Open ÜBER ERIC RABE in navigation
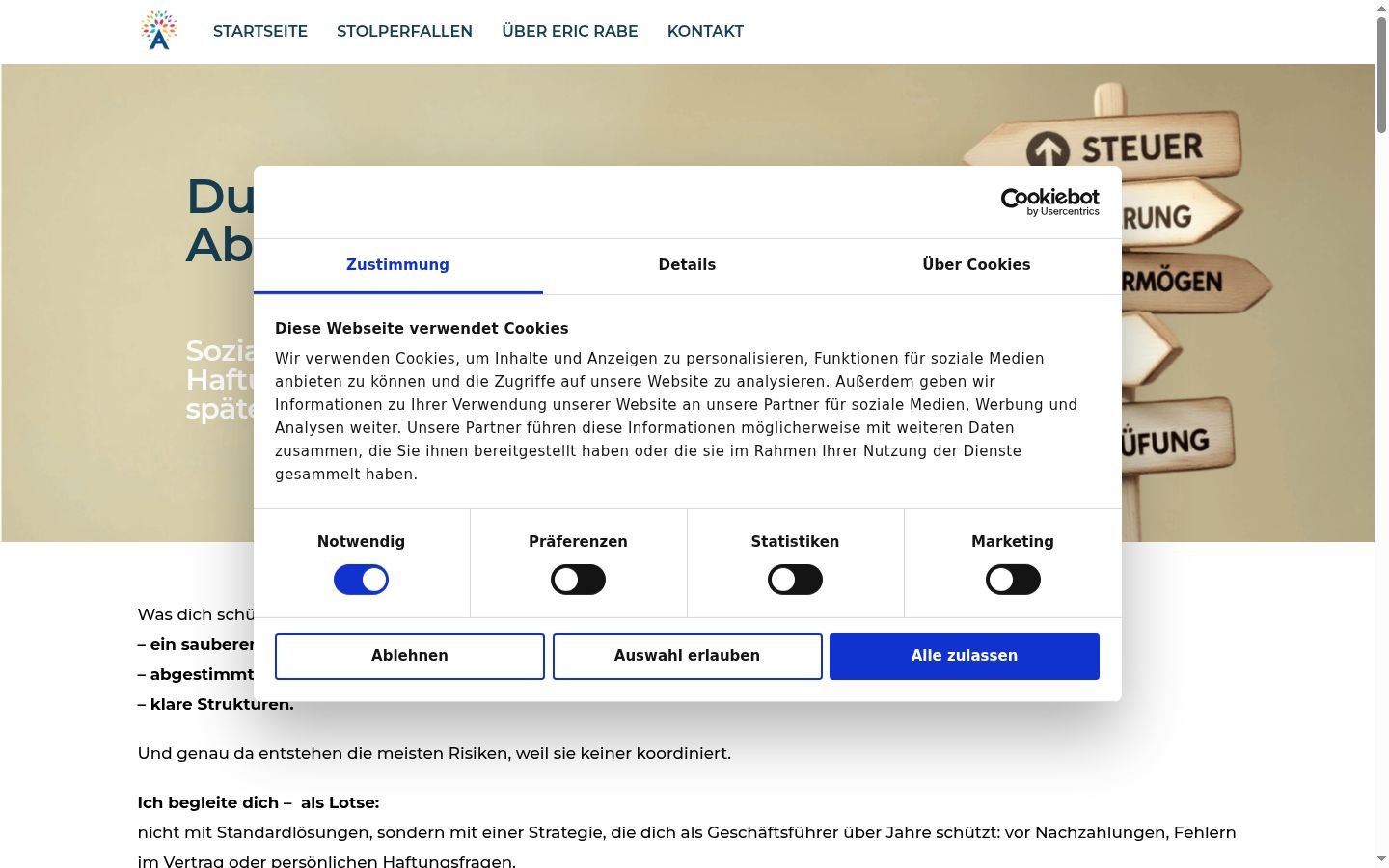The image size is (1389, 868). click(x=570, y=31)
